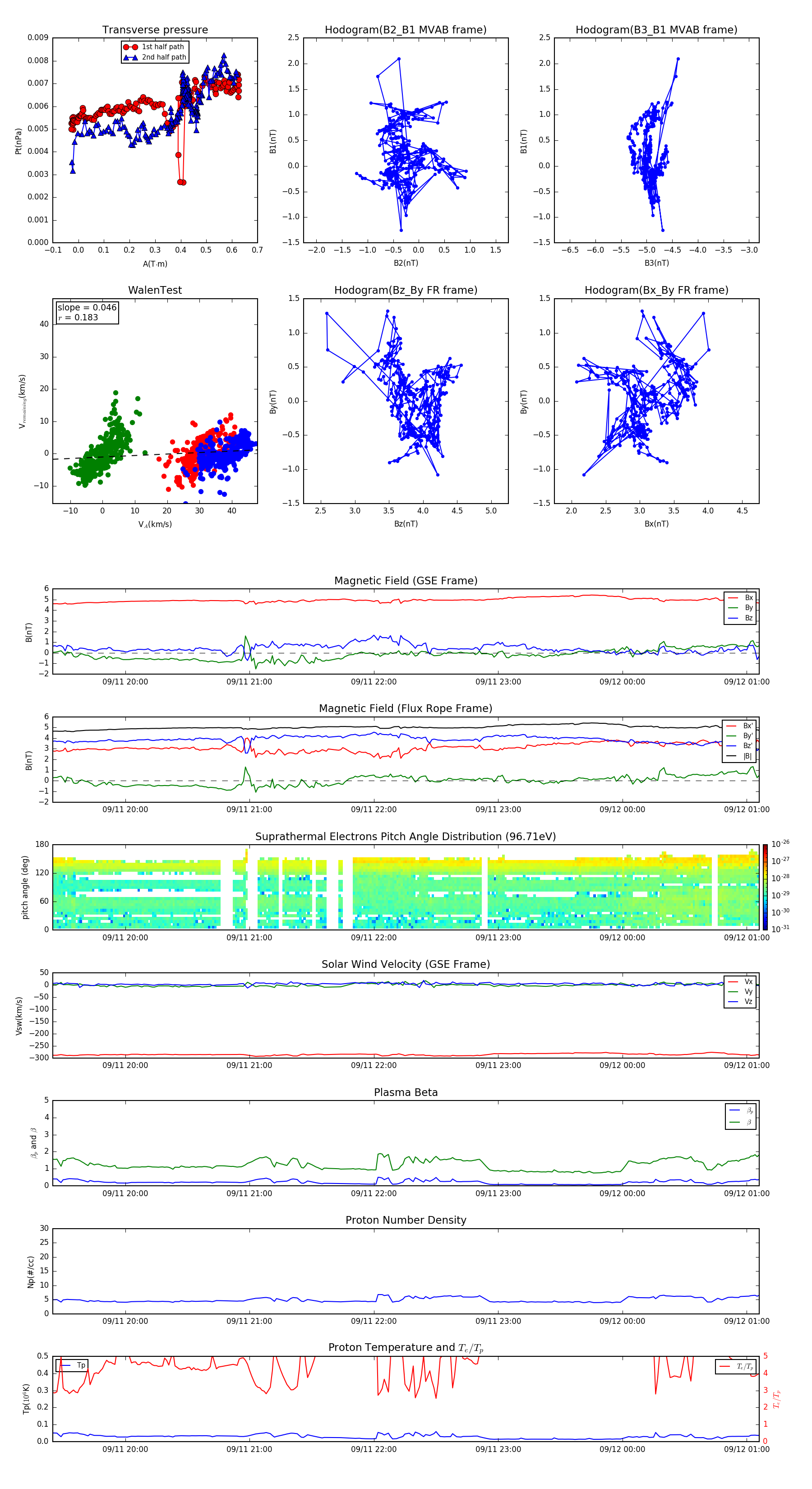Click the 'B3(nT)' axis label
Image resolution: width=812 pixels, height=1489 pixels.
(656, 263)
